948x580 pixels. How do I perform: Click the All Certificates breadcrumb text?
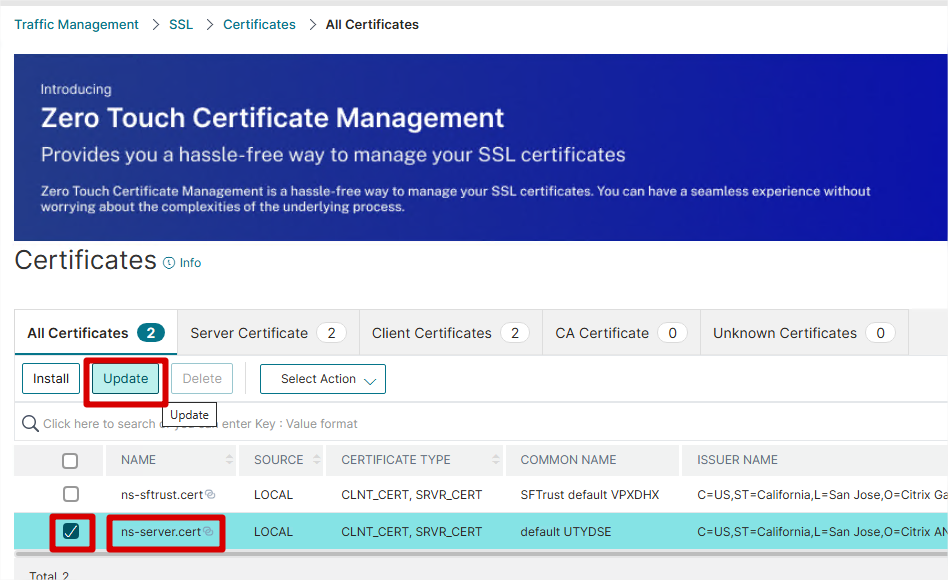(372, 25)
